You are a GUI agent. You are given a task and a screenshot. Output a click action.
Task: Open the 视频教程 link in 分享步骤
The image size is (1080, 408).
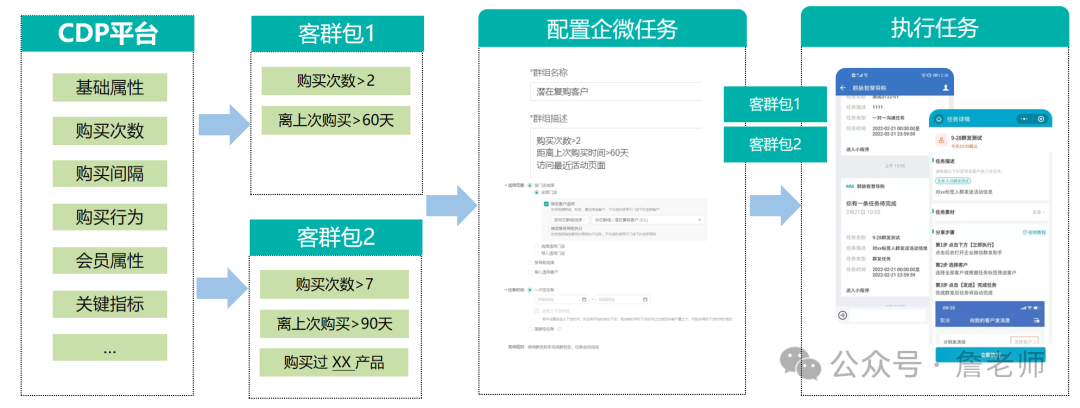1034,232
